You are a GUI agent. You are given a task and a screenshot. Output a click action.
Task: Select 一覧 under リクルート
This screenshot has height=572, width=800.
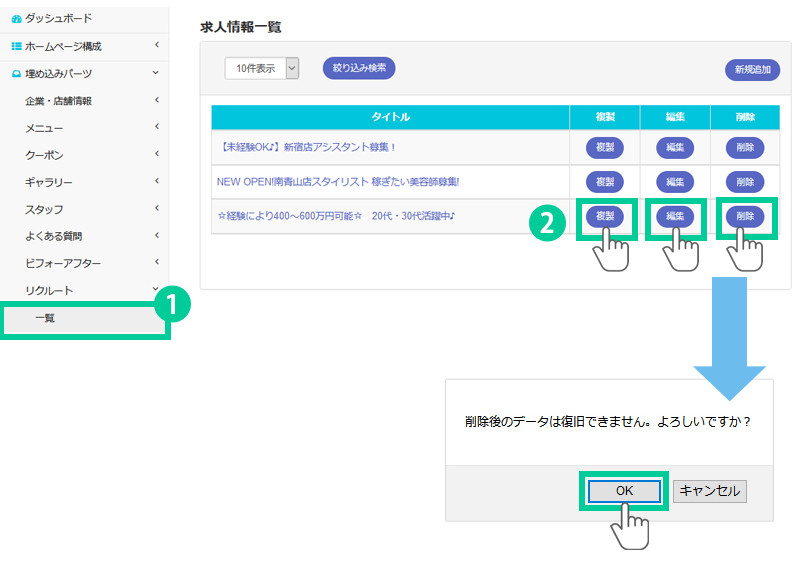(x=45, y=318)
